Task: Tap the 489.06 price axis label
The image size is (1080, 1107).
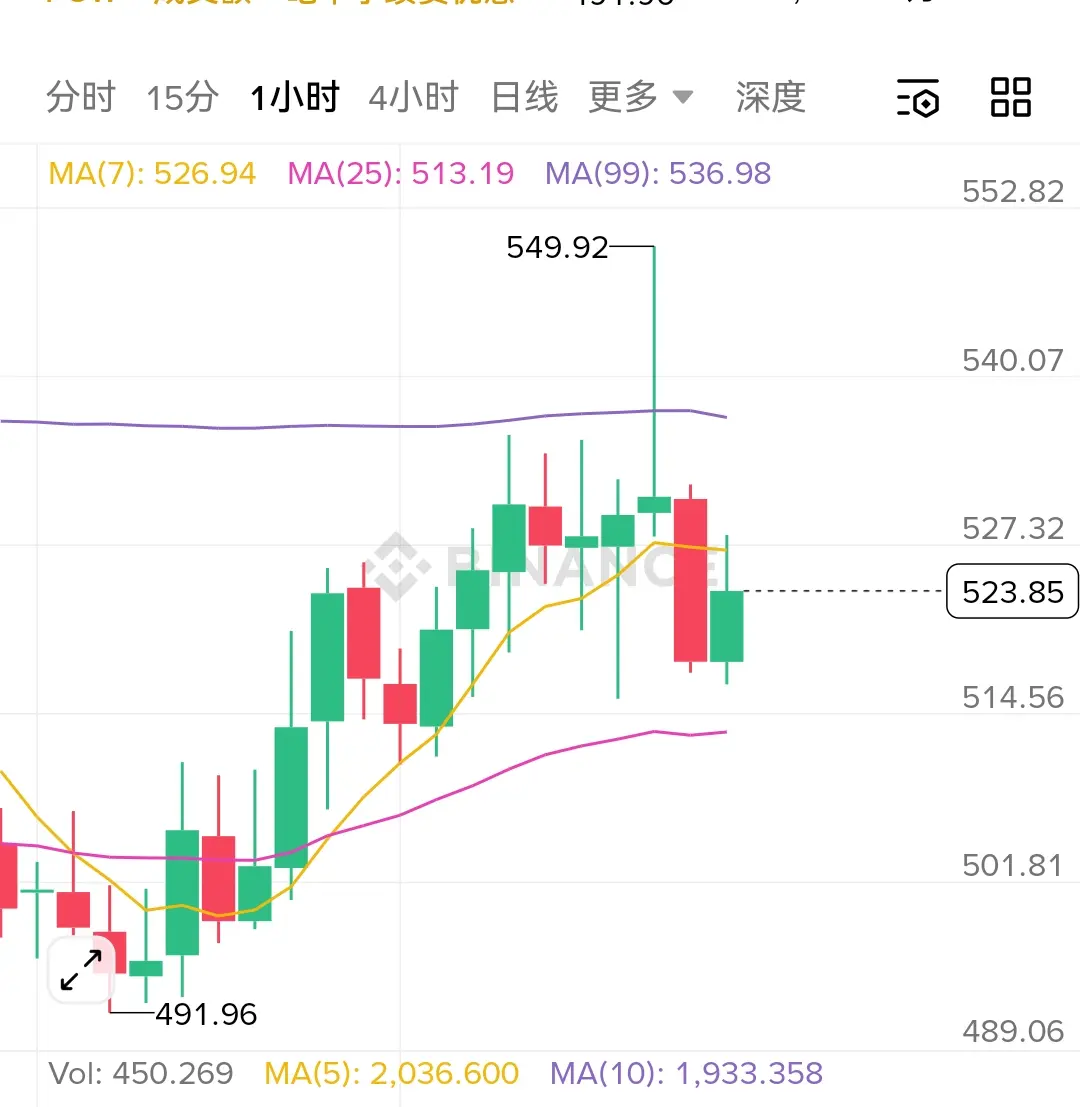Action: click(1013, 1032)
